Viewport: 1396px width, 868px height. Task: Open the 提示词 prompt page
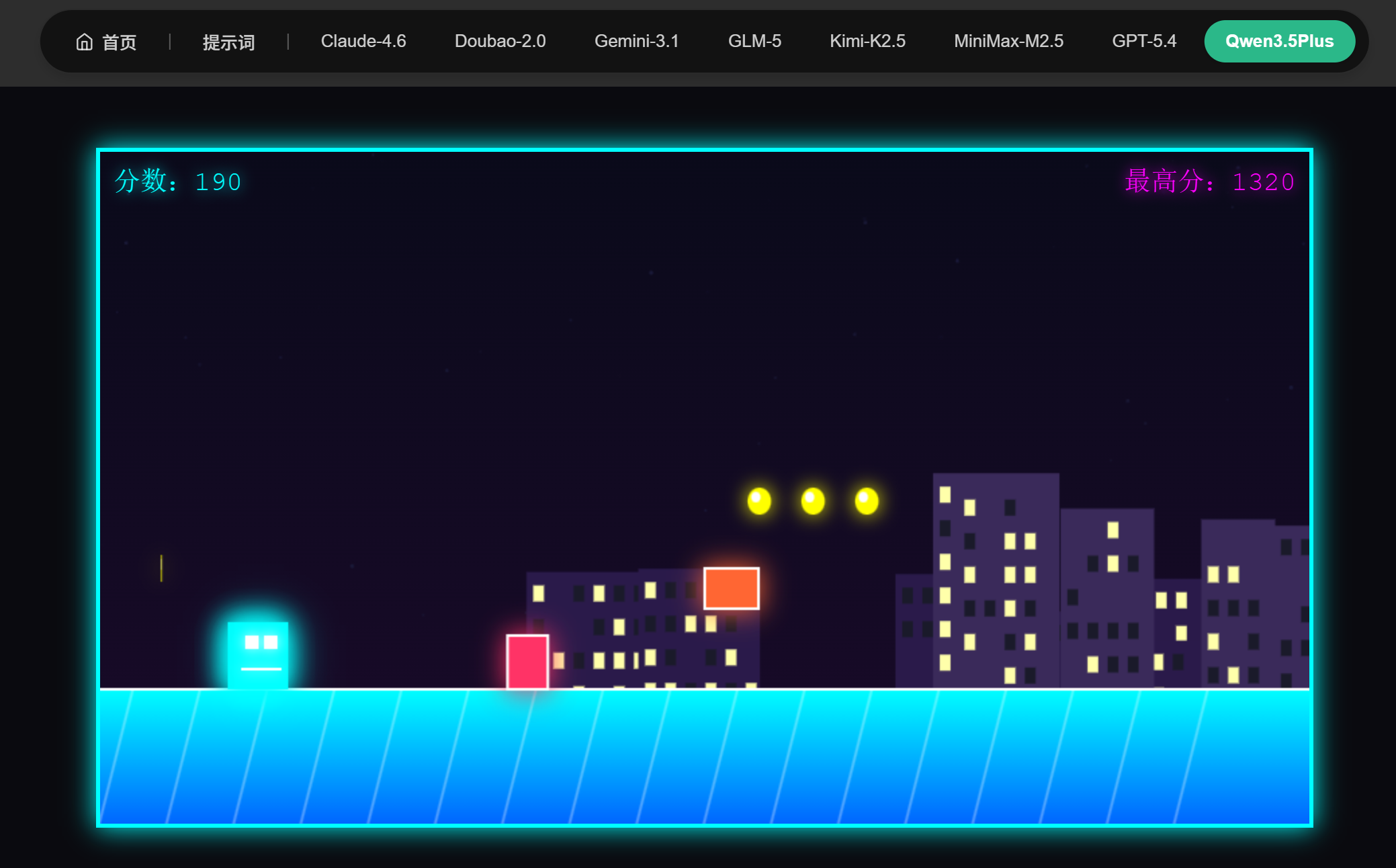[228, 42]
